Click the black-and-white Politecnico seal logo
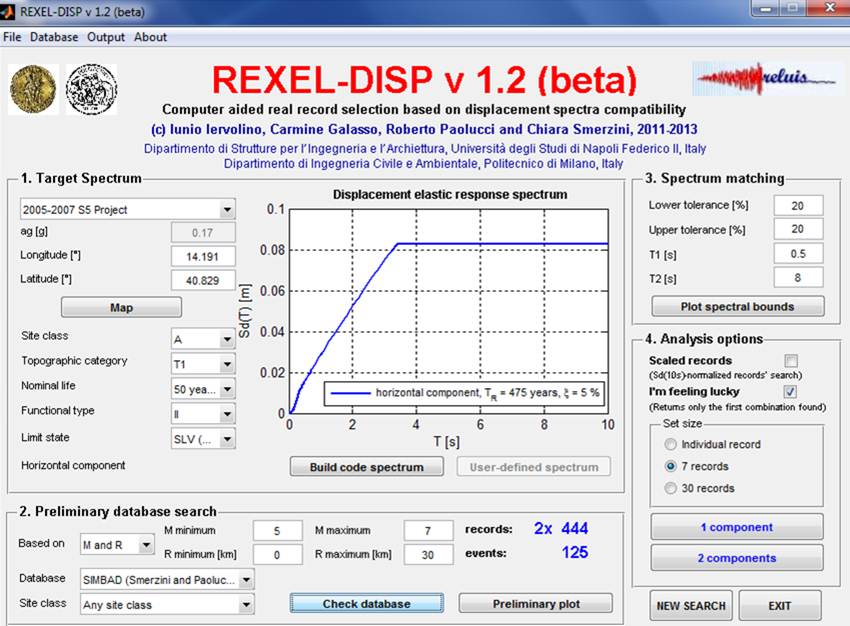Screen dimensions: 850x626 click(92, 89)
